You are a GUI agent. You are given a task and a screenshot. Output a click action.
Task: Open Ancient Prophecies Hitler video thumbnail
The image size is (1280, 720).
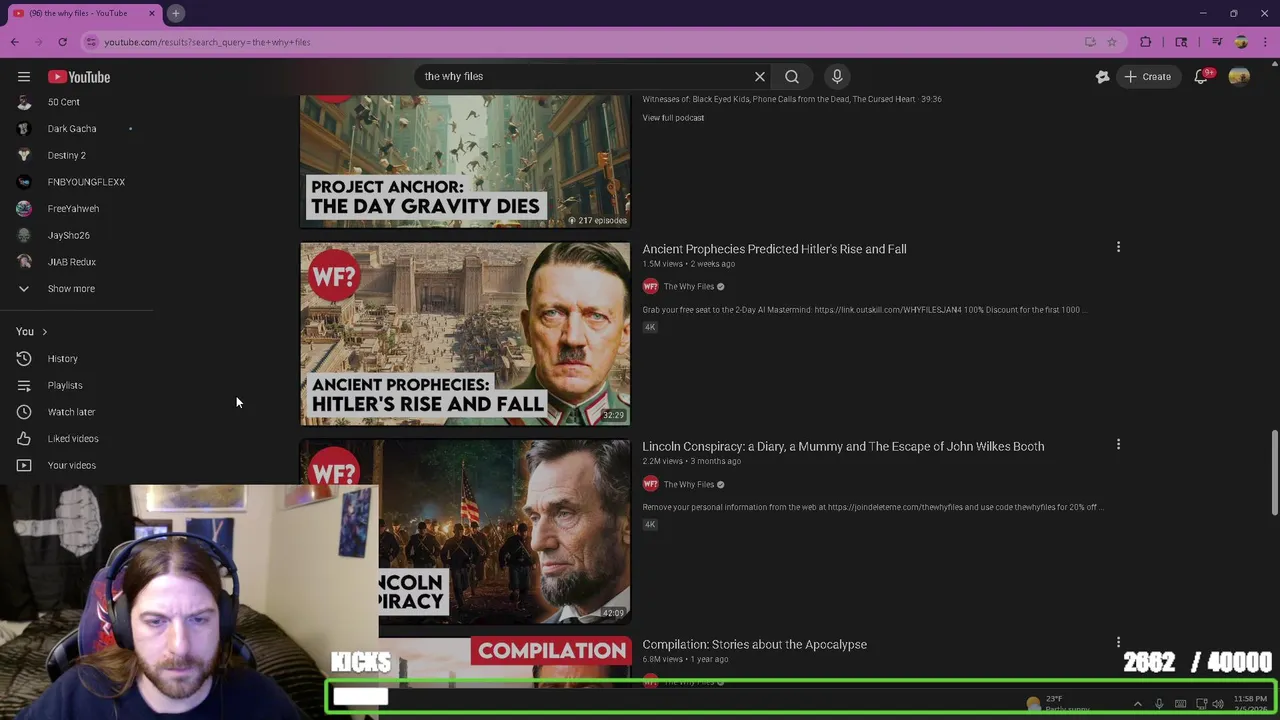(465, 334)
